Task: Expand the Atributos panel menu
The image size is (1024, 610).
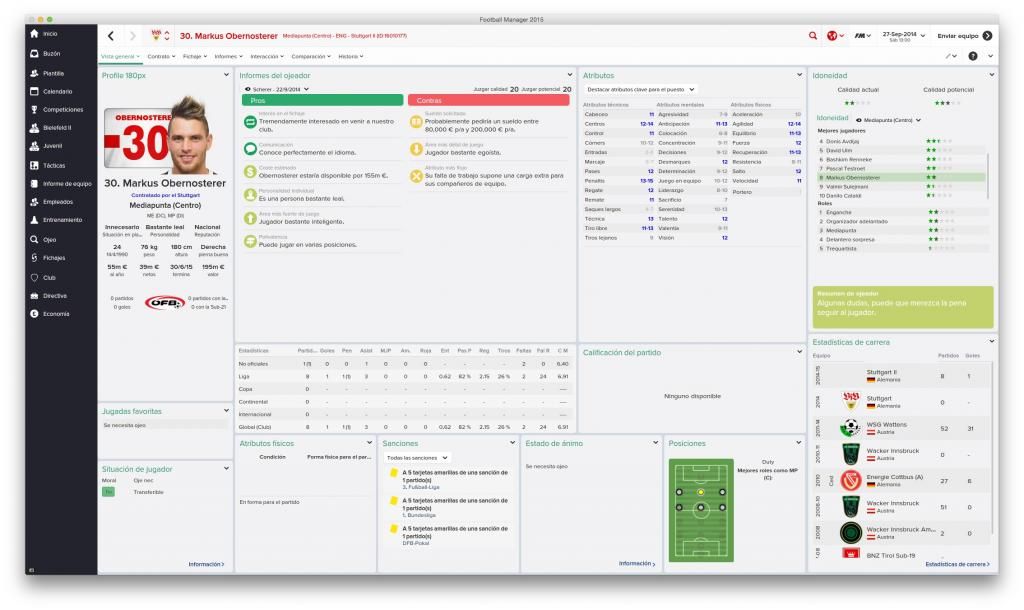Action: (799, 75)
